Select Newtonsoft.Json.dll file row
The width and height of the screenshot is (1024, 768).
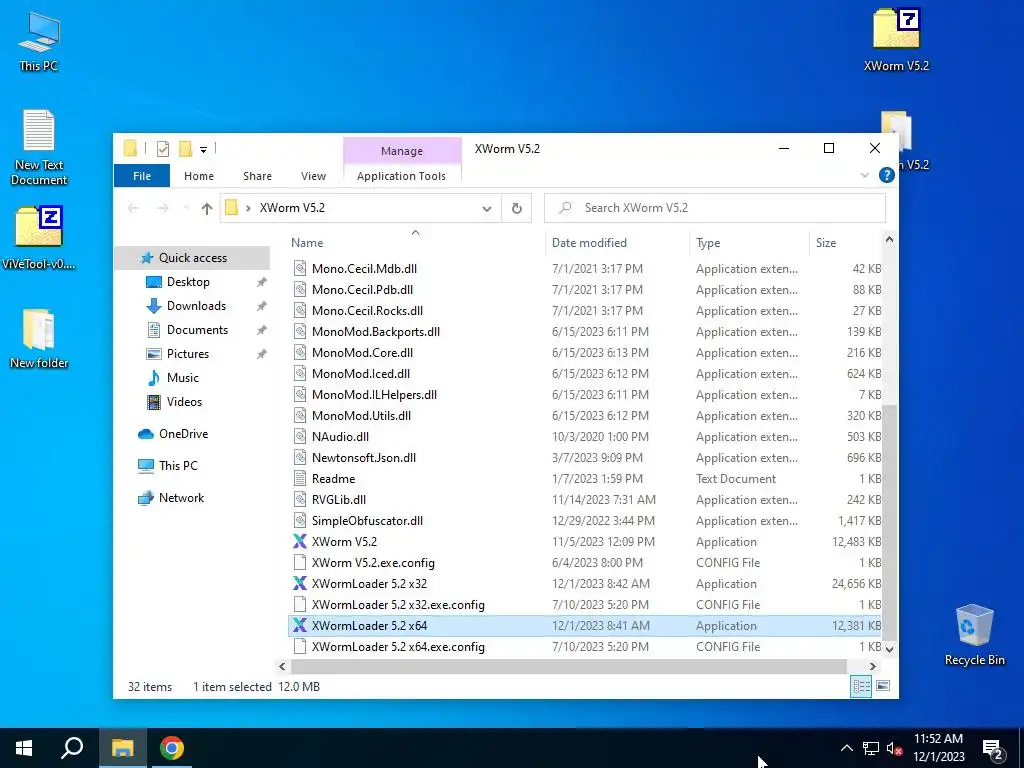coord(586,457)
